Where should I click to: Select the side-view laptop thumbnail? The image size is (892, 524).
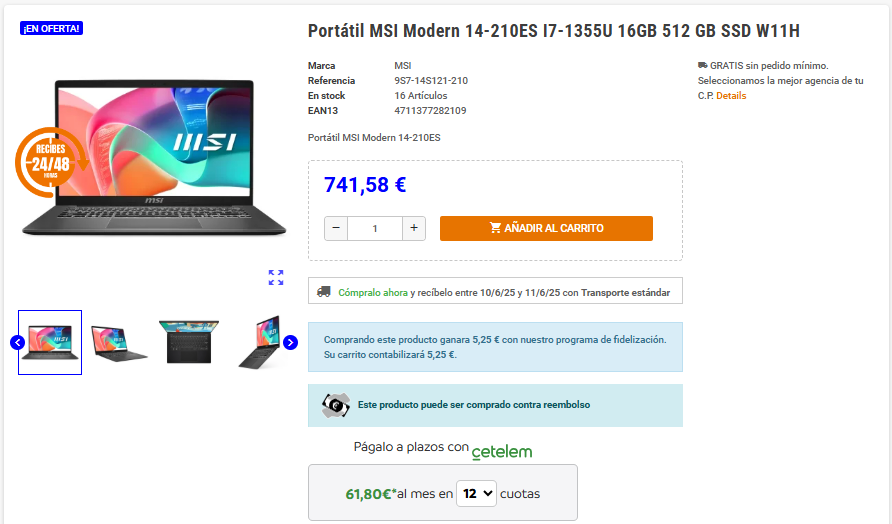(259, 343)
